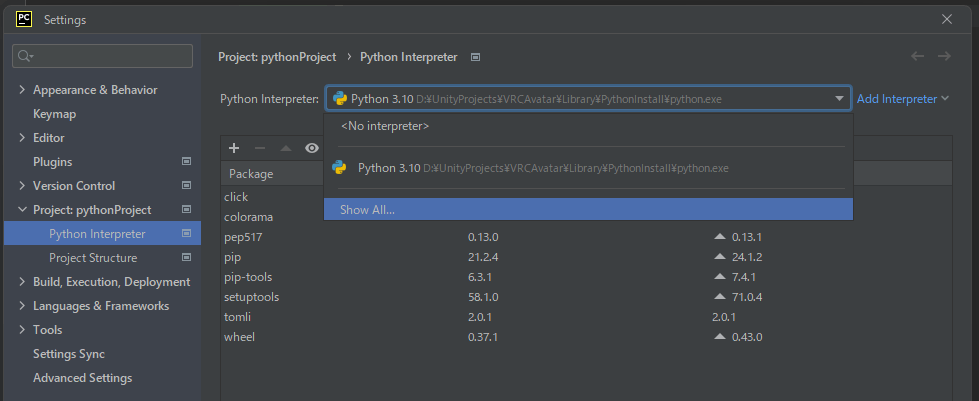Collapse the Project: pythonProject section
This screenshot has height=401, width=979.
22,210
